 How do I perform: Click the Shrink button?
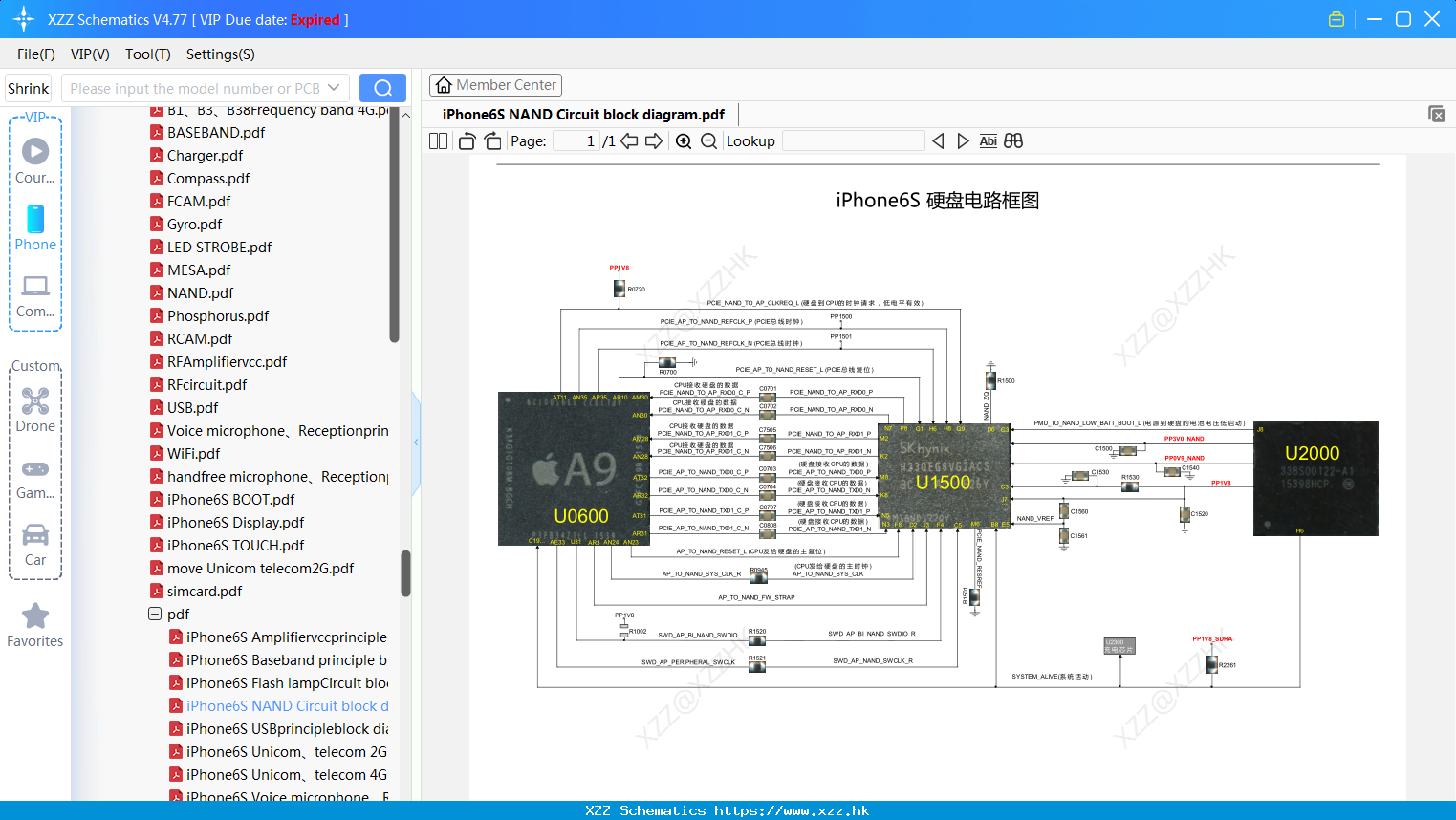(x=29, y=88)
